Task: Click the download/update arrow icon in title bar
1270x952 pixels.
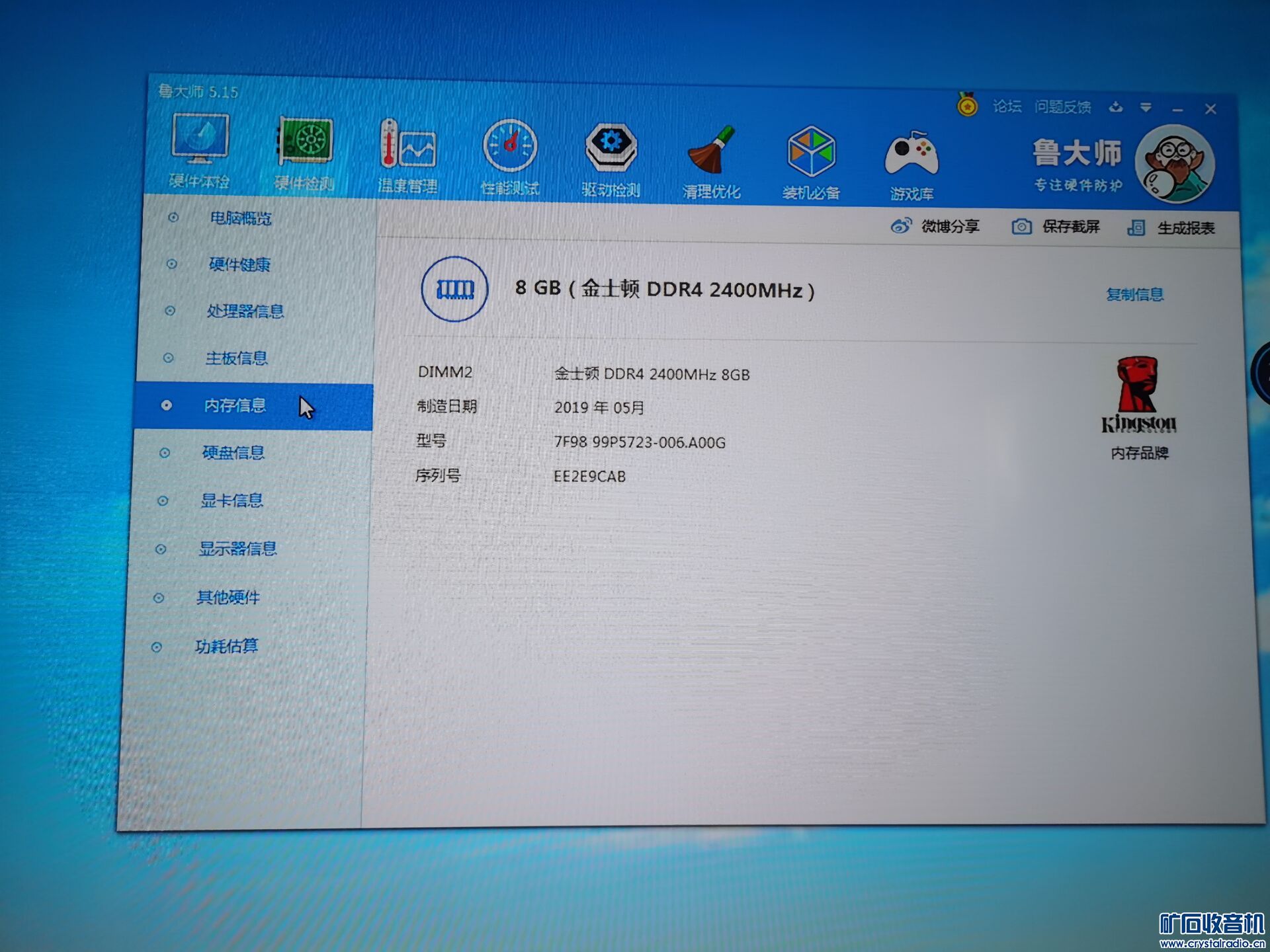Action: pos(1116,107)
